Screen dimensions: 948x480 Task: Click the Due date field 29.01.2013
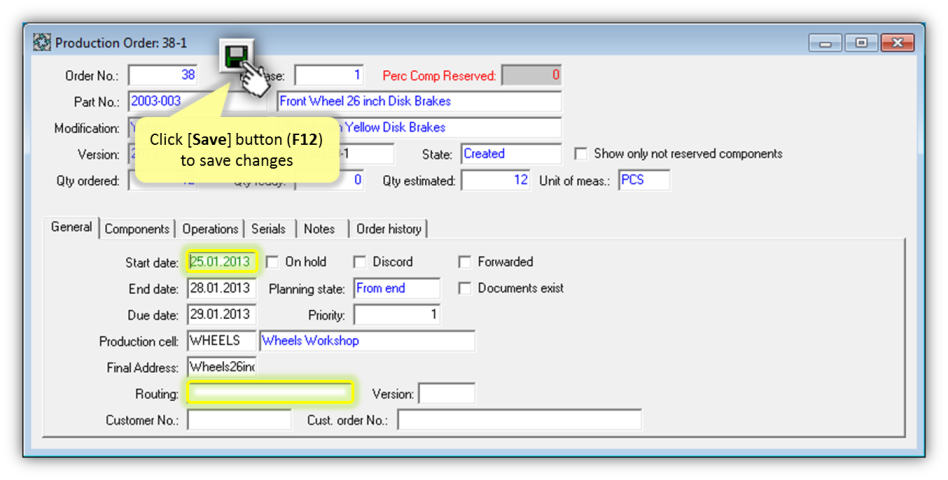pyautogui.click(x=222, y=314)
